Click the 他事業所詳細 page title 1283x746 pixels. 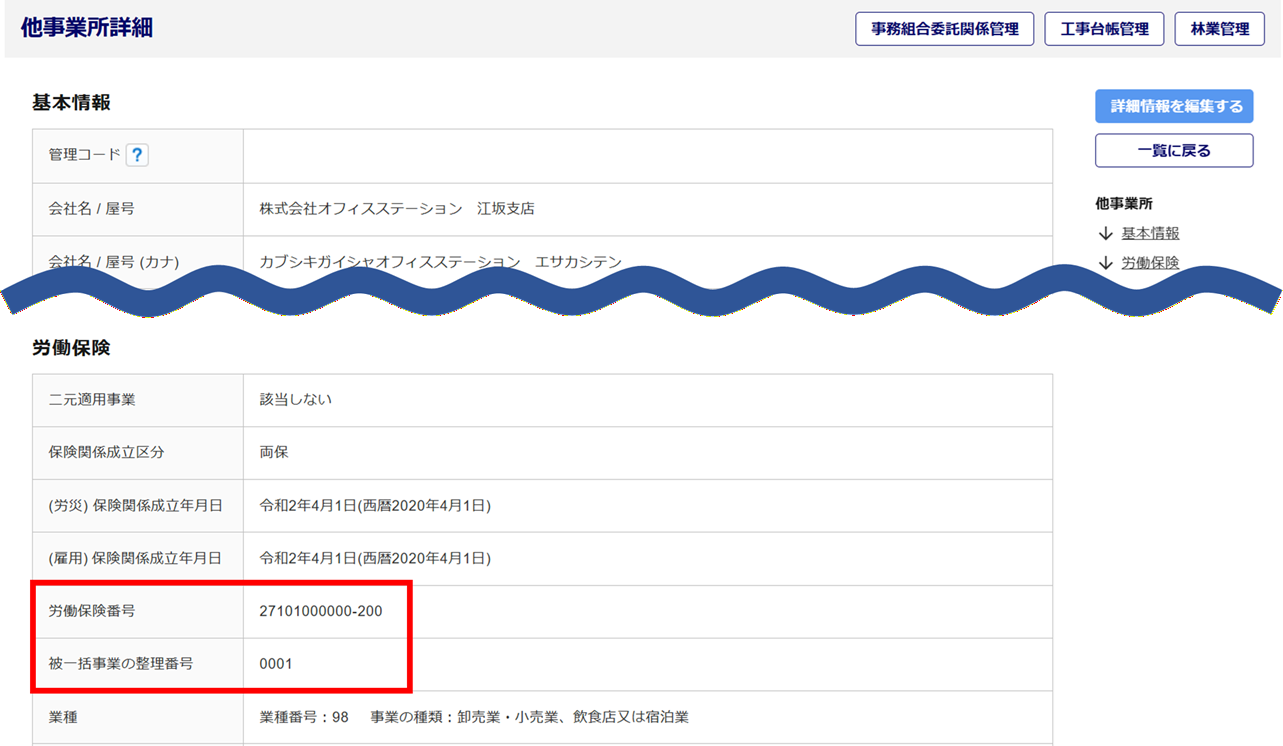point(87,28)
